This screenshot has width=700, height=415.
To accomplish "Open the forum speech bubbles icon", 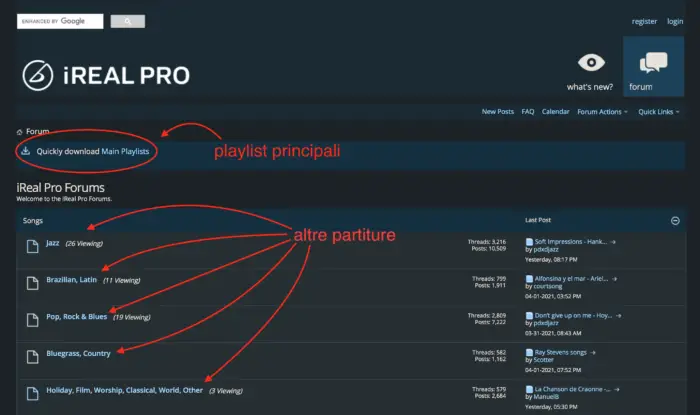I will click(x=654, y=62).
